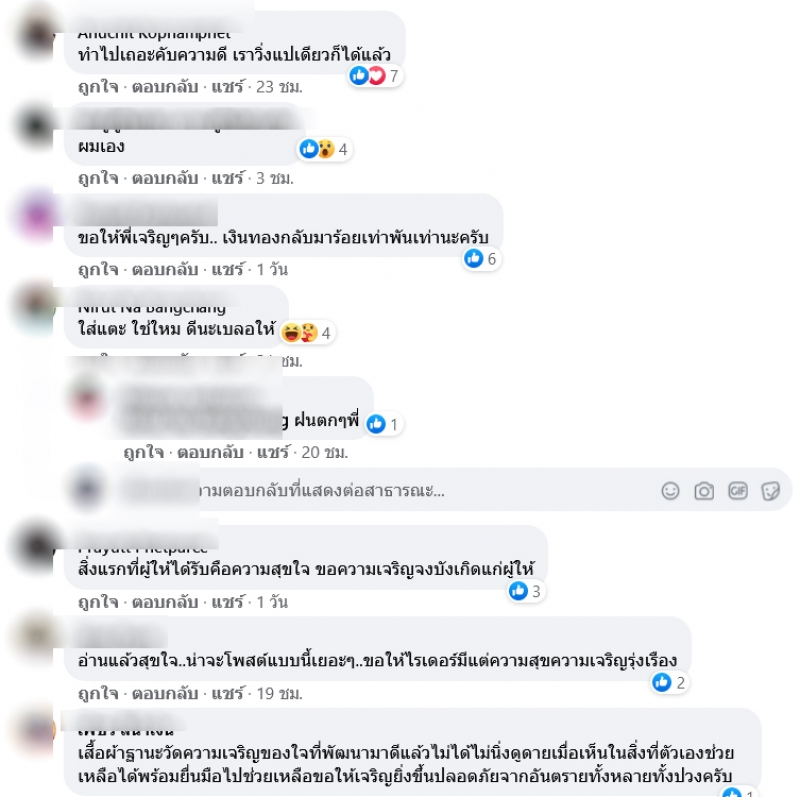Click the public reply text field

pyautogui.click(x=388, y=491)
